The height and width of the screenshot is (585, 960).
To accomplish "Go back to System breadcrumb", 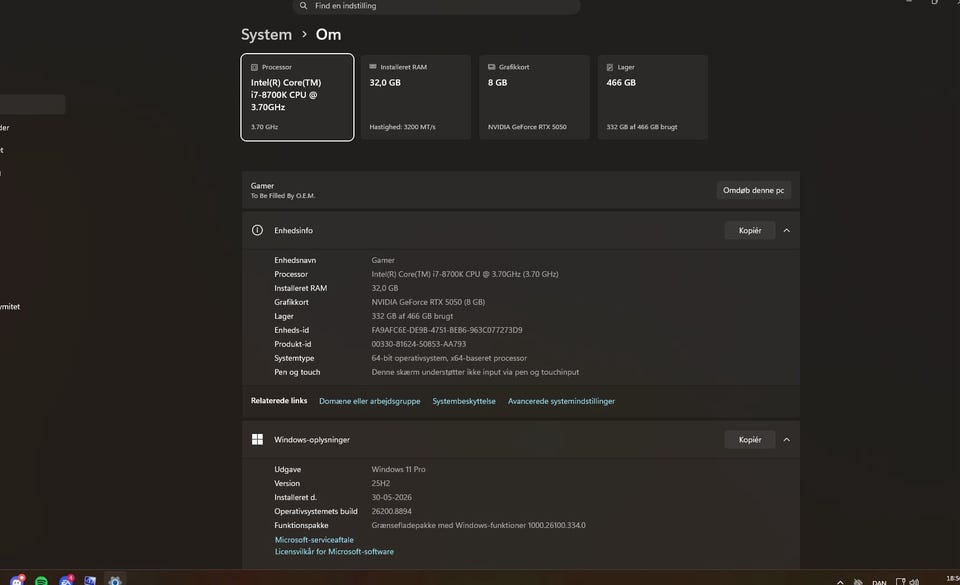I will [266, 35].
